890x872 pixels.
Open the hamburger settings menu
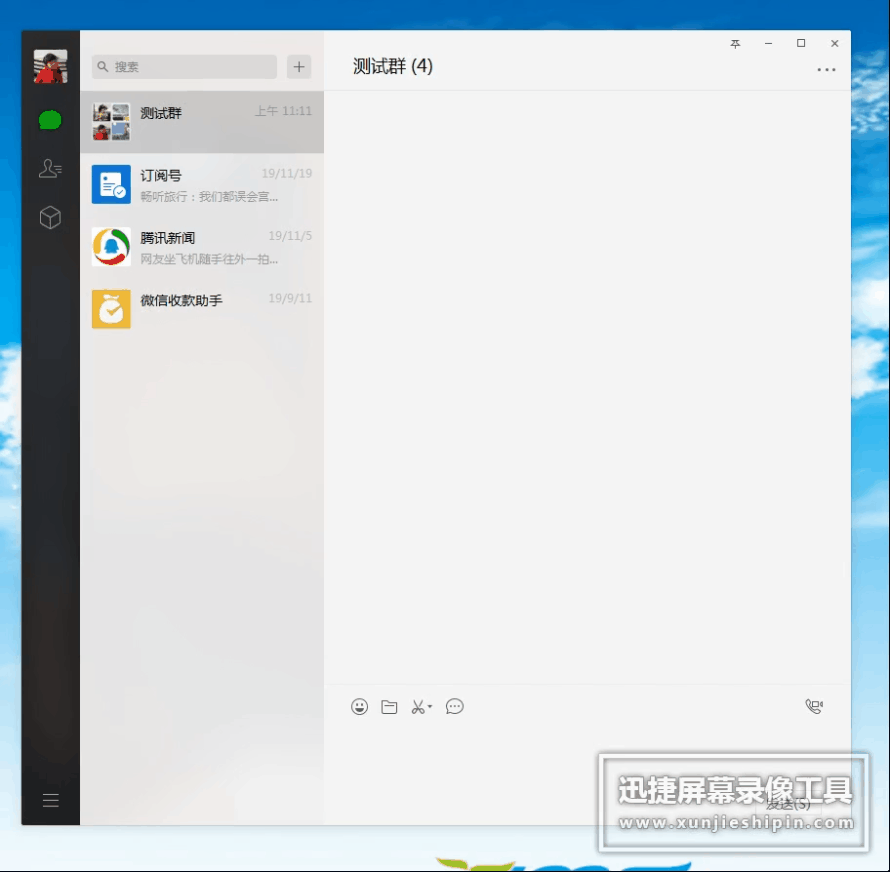pos(51,800)
